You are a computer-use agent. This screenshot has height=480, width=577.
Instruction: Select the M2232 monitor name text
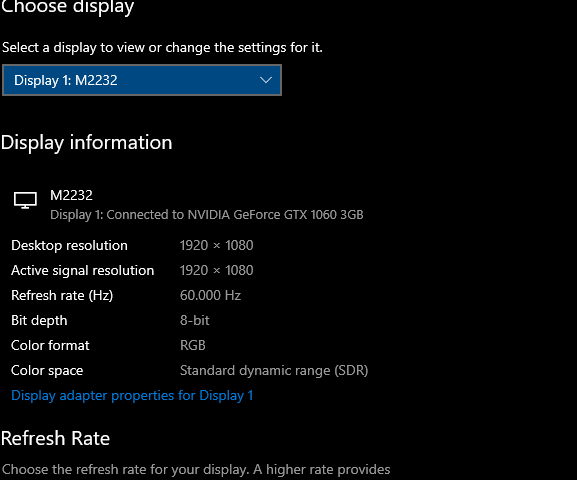click(x=71, y=195)
